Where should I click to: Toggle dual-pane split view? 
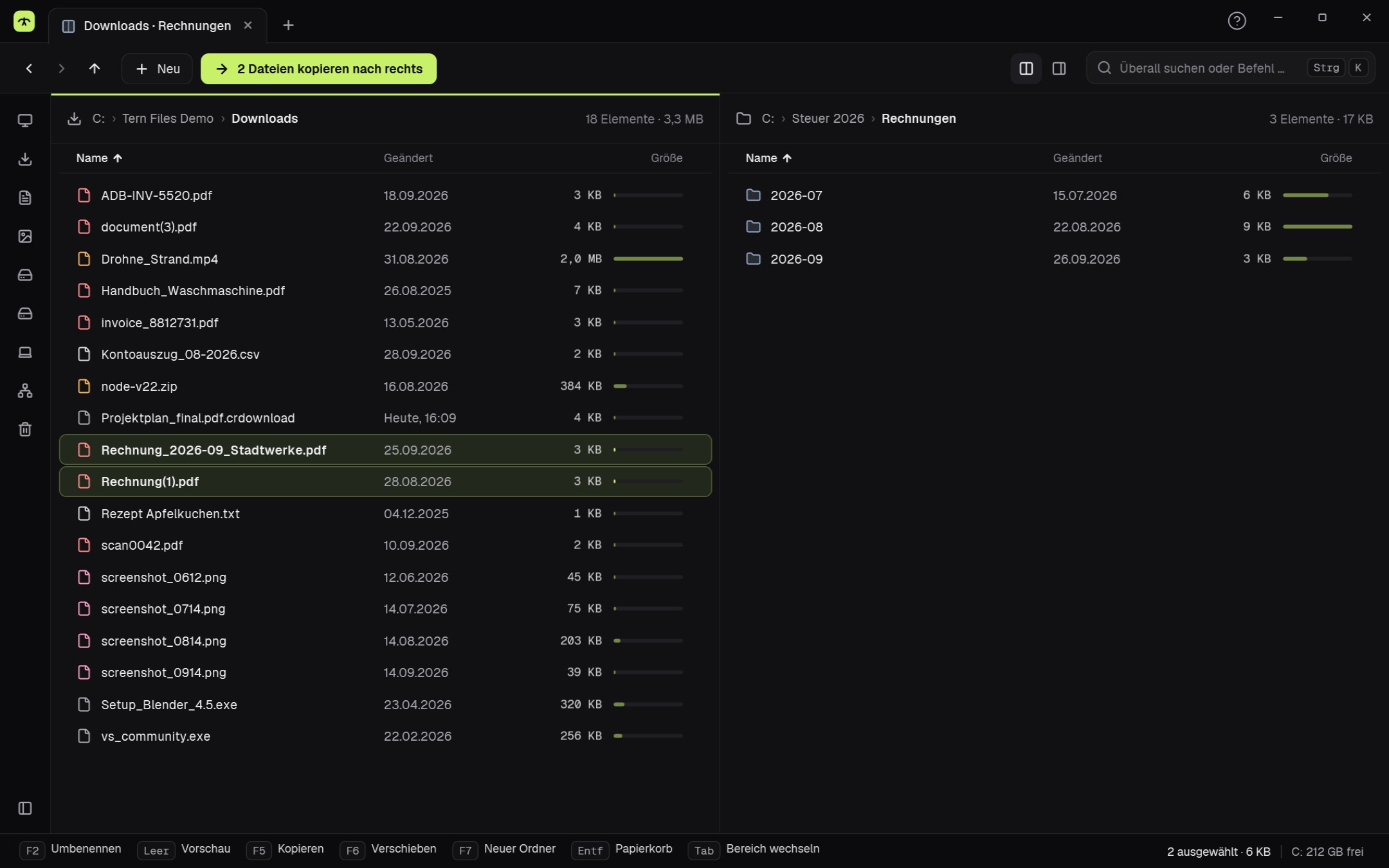click(1026, 68)
